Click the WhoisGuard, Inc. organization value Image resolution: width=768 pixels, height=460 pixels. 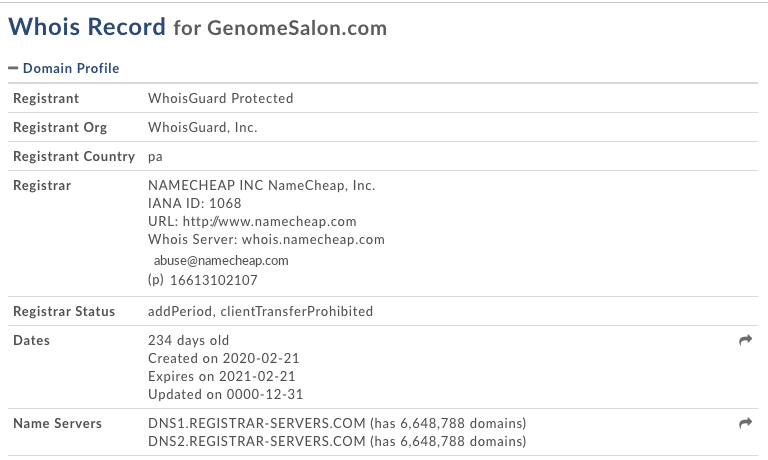coord(202,127)
